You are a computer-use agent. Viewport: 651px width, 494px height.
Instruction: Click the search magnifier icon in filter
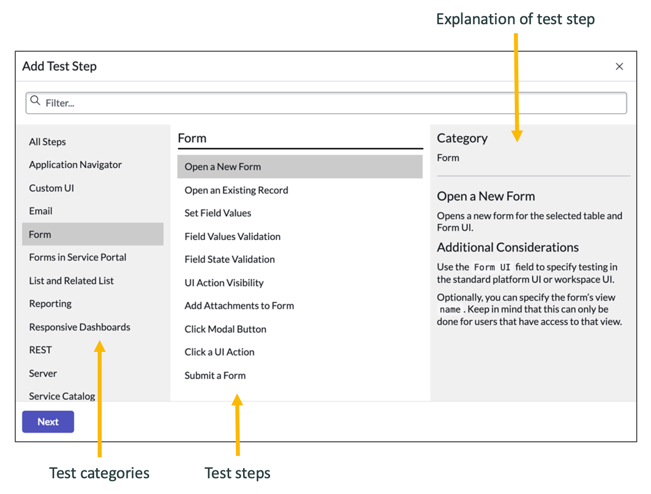(36, 101)
